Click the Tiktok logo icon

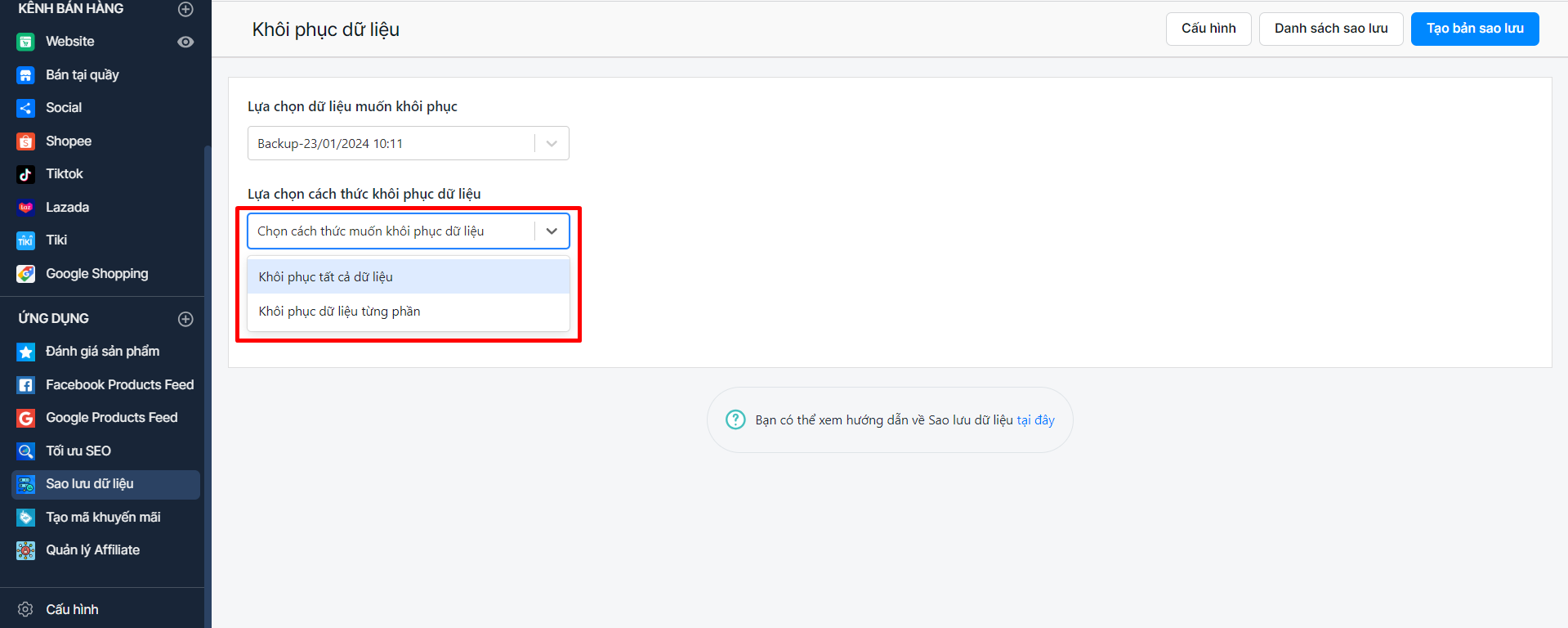point(26,174)
